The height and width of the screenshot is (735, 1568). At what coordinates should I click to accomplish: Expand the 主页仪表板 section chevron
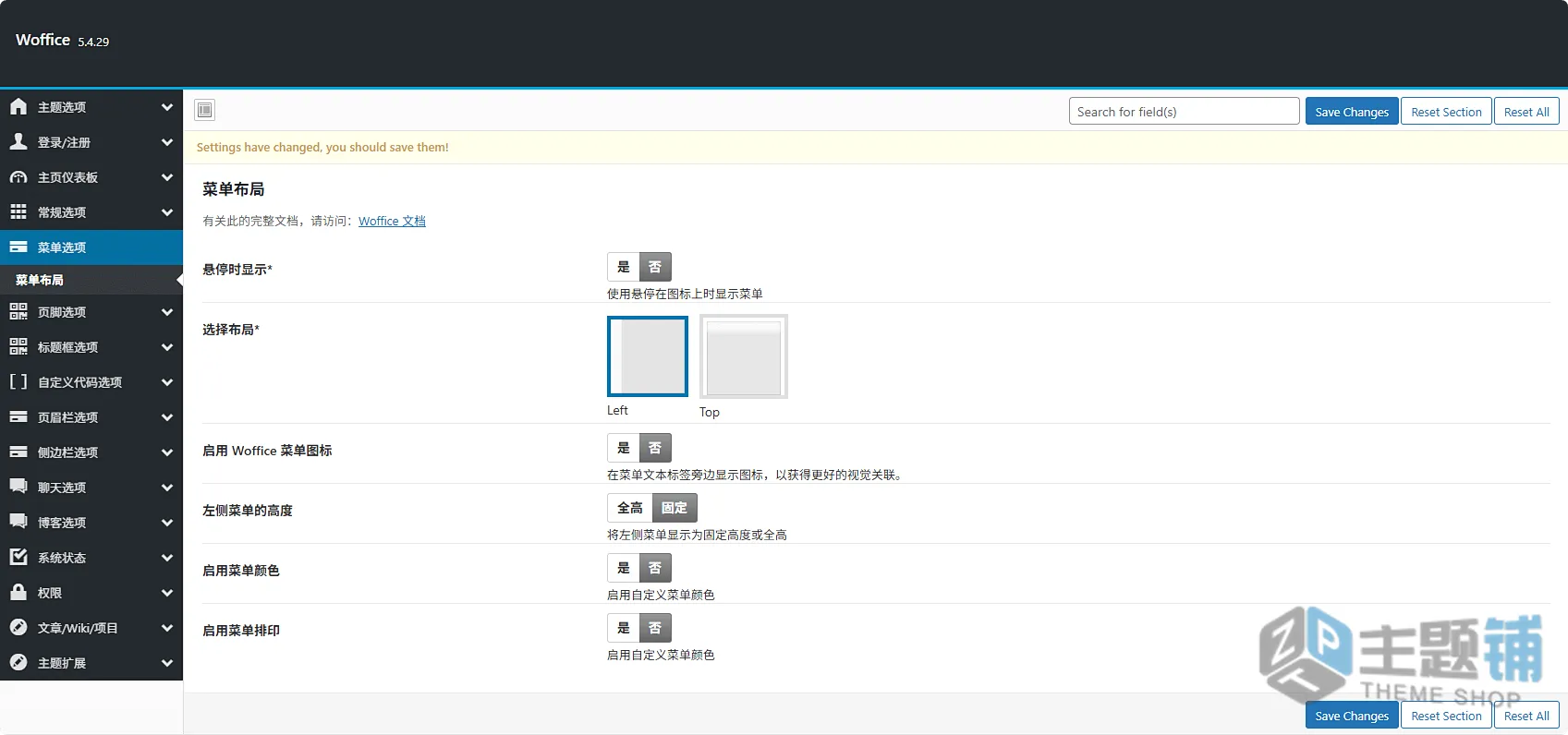[x=167, y=177]
